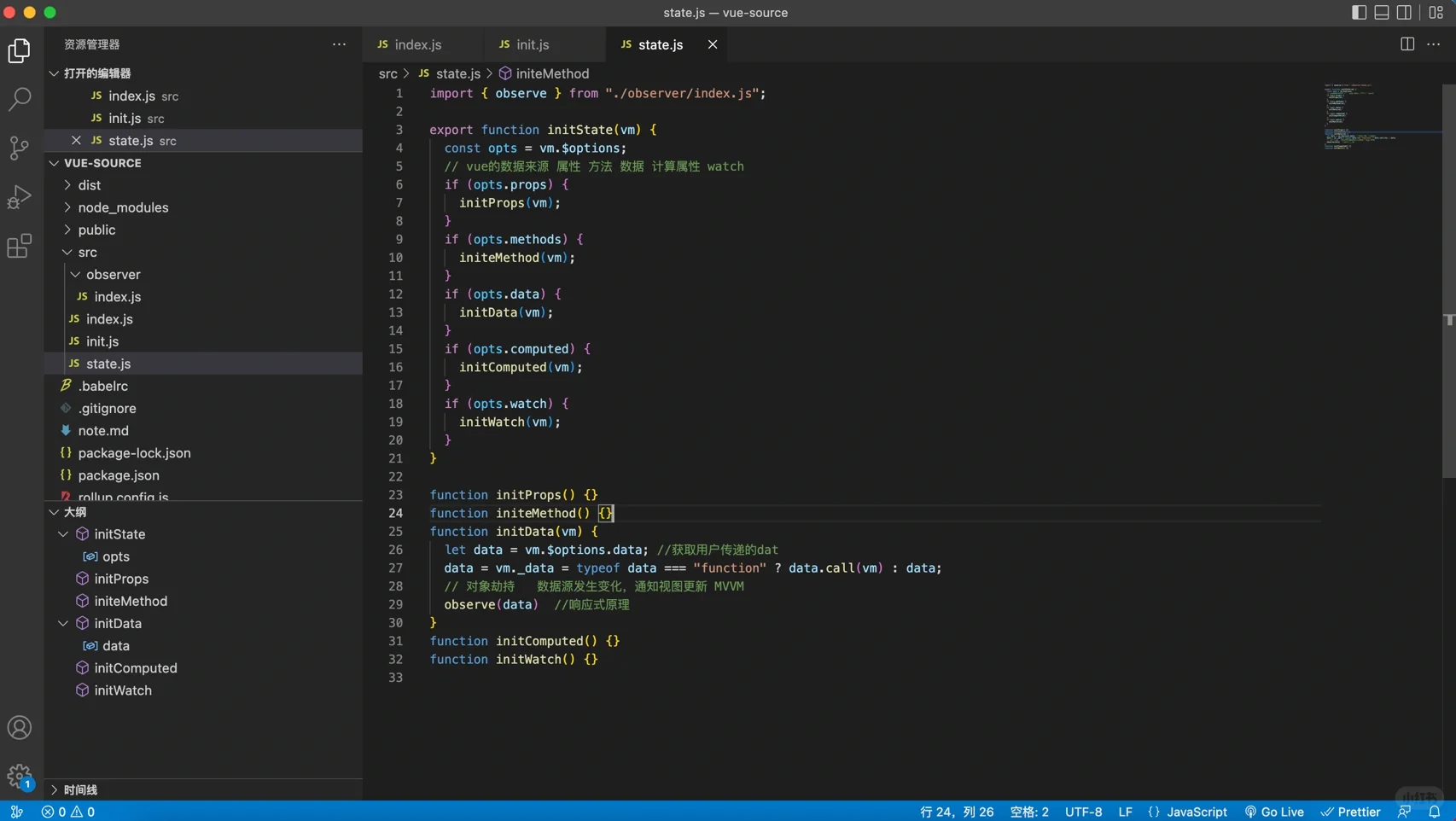Screen dimensions: 1456x821
Task: Open the Run and Debug view
Action: tap(19, 197)
